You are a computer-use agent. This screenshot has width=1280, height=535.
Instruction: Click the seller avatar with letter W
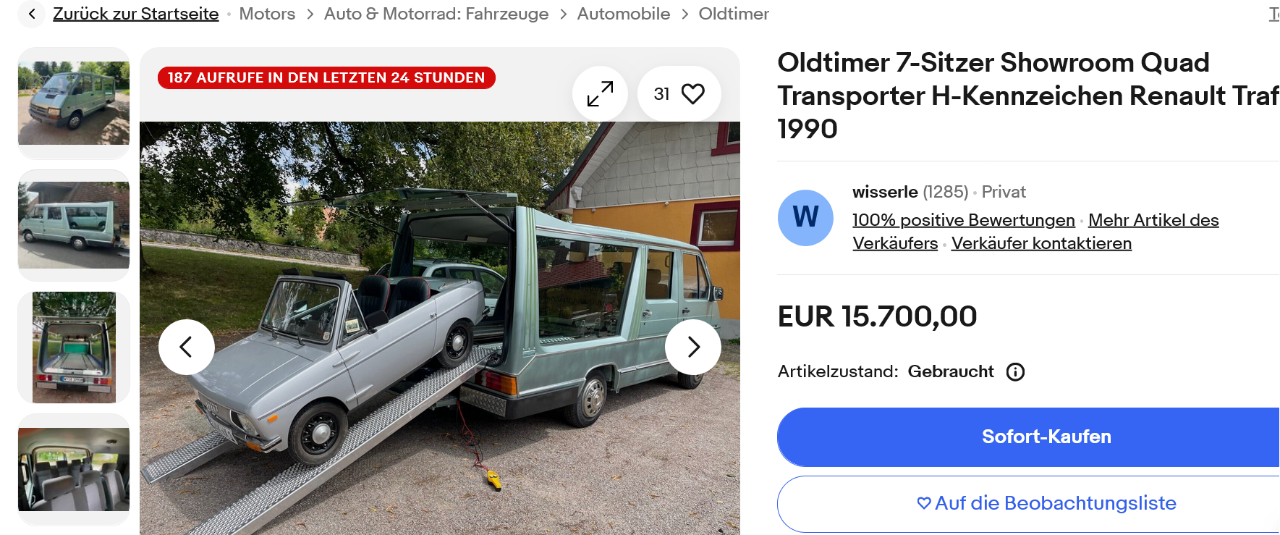pyautogui.click(x=806, y=217)
